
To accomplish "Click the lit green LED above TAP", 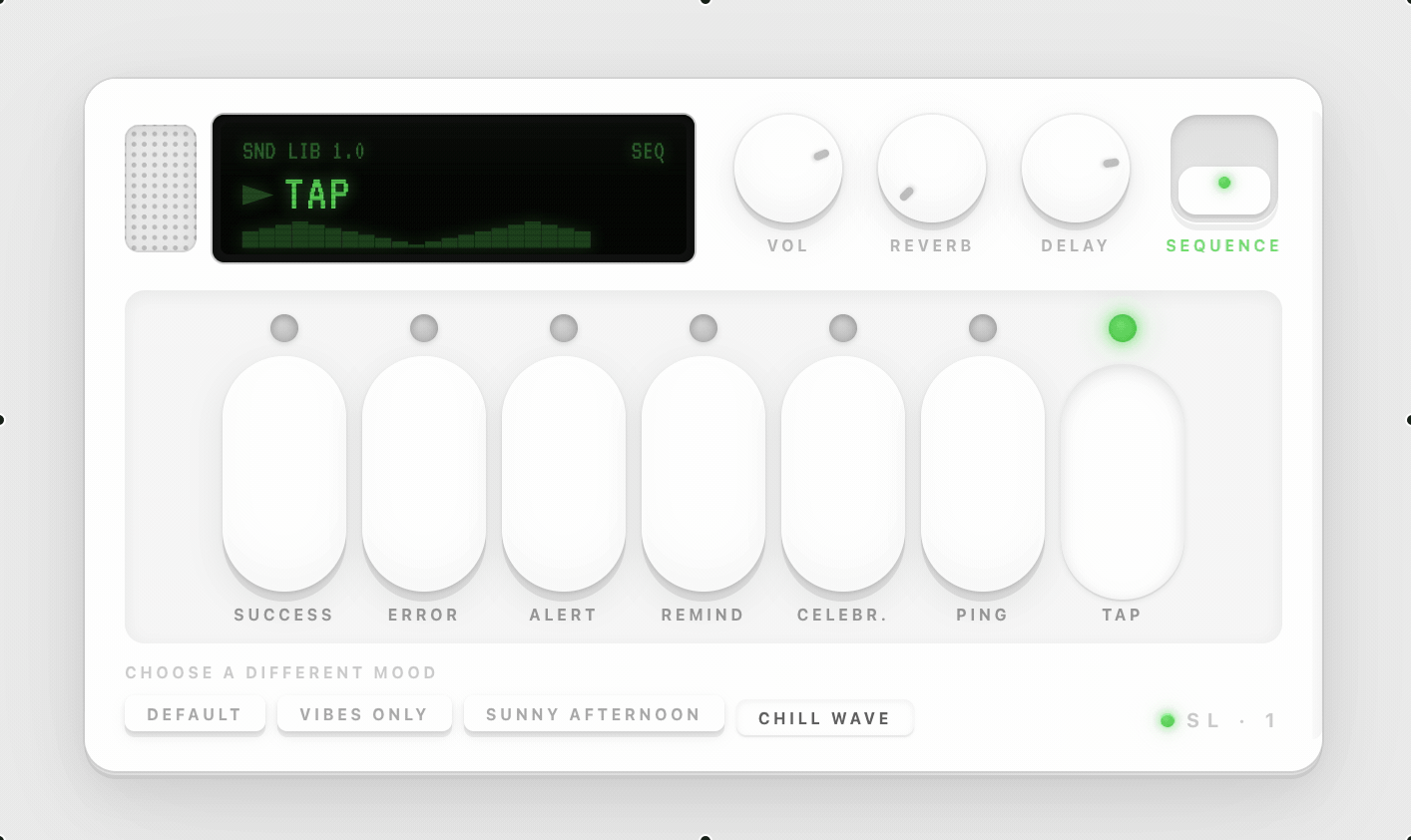I will pos(1123,328).
